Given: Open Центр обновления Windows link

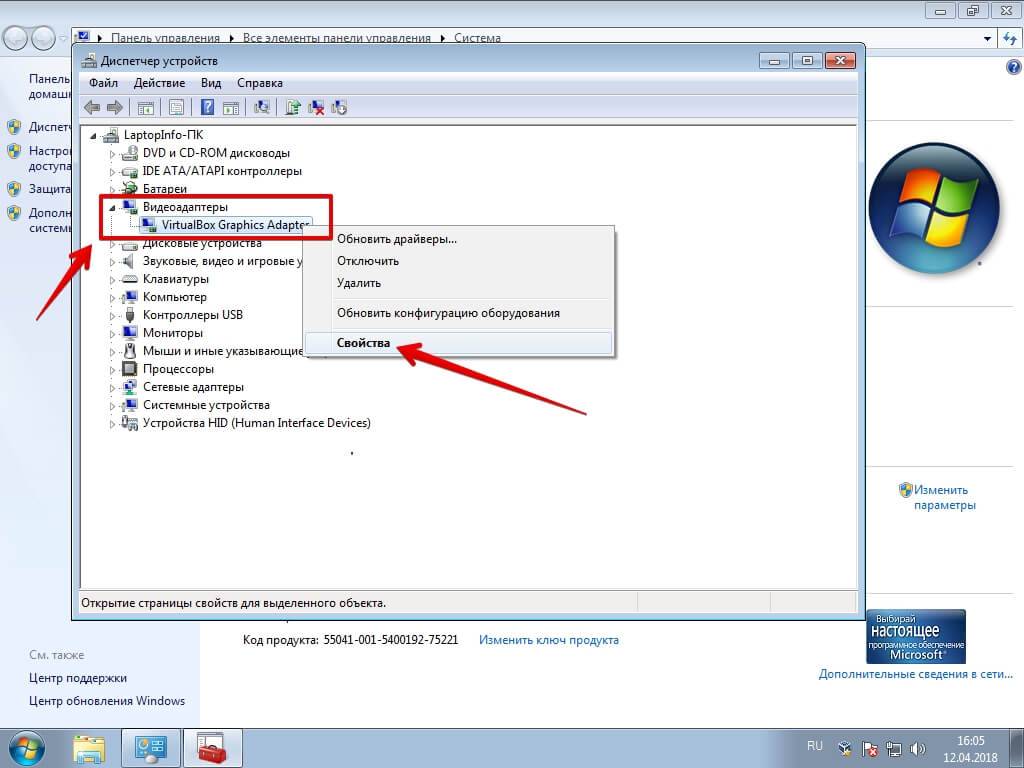Looking at the screenshot, I should pyautogui.click(x=106, y=701).
